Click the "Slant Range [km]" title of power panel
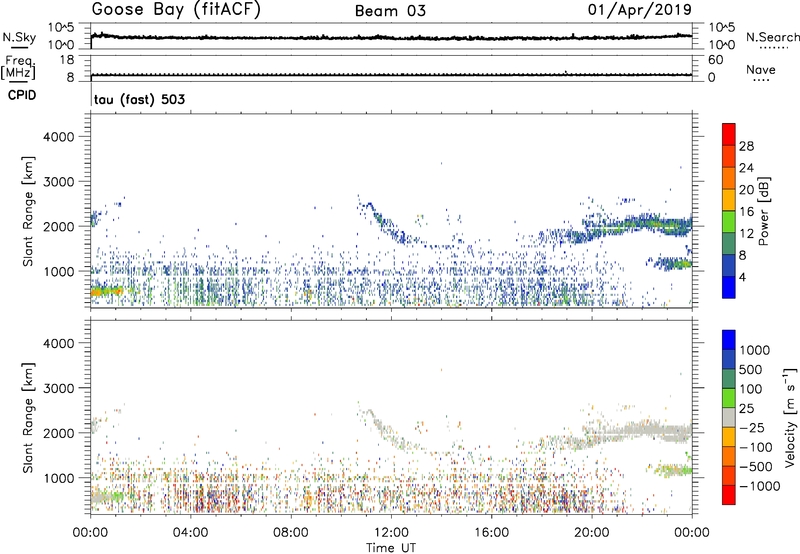 coord(28,211)
